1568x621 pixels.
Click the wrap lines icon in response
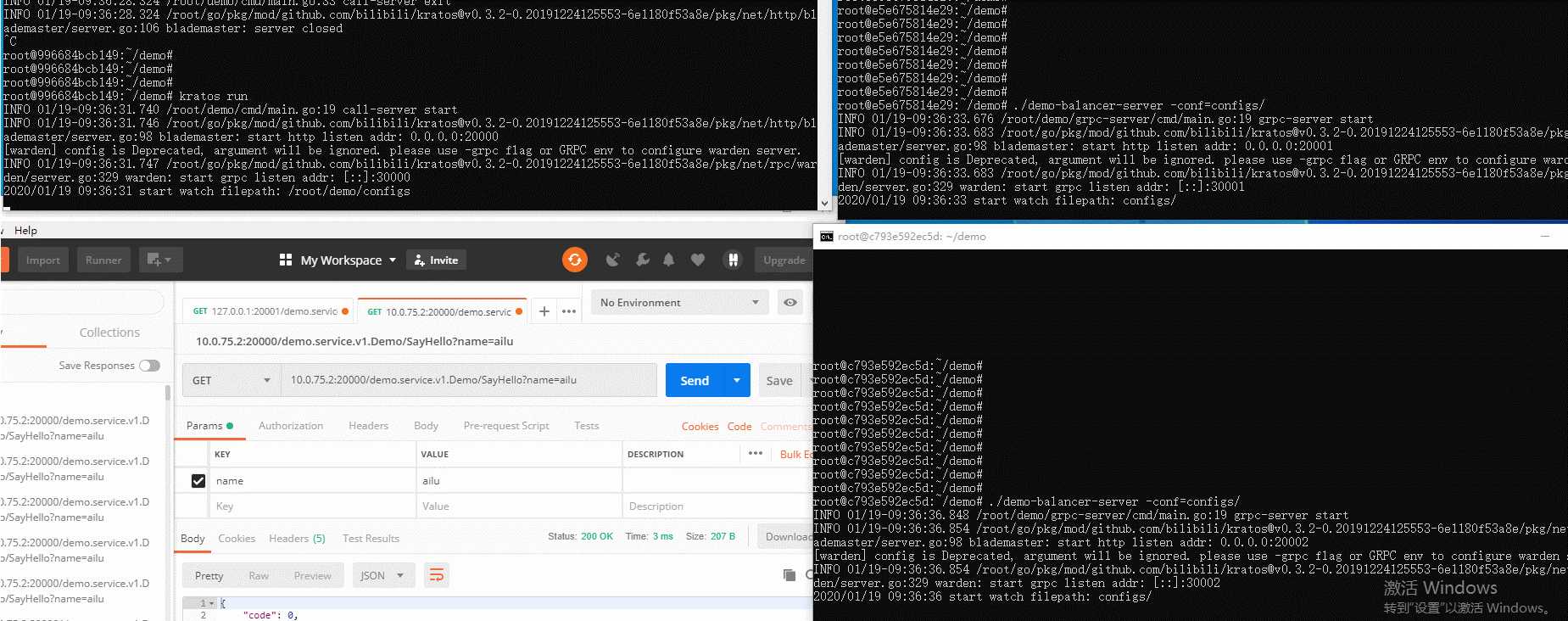[x=437, y=575]
